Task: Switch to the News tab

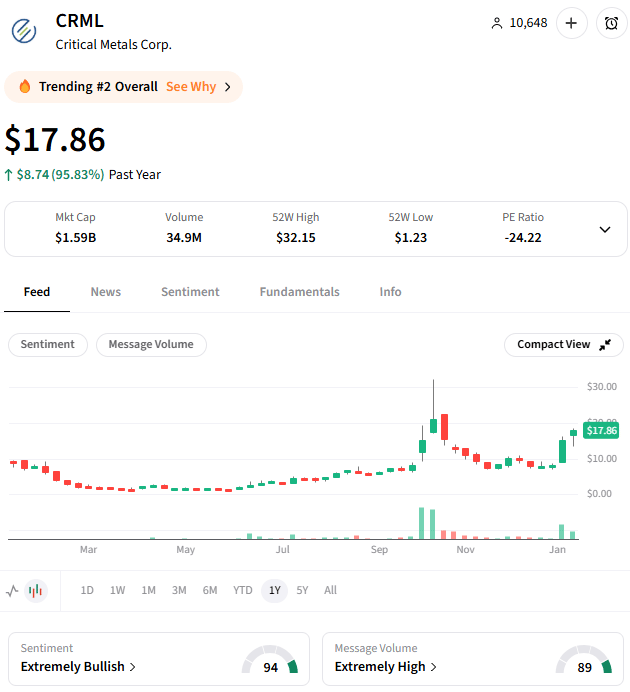Action: 106,292
